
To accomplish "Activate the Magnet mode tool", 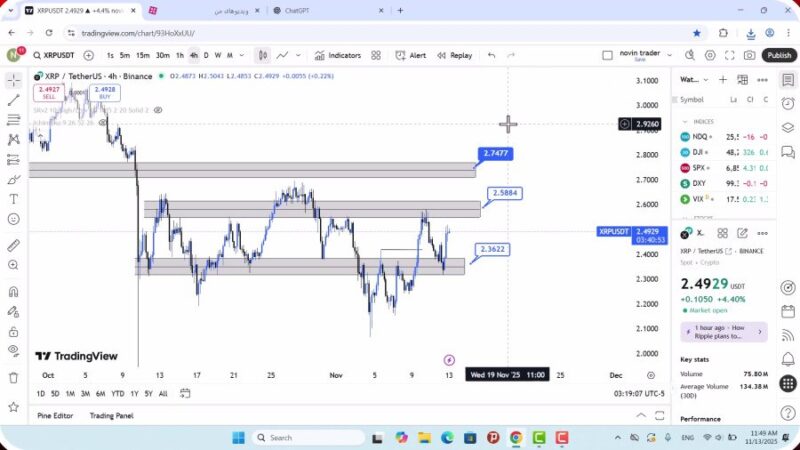I will tap(13, 292).
